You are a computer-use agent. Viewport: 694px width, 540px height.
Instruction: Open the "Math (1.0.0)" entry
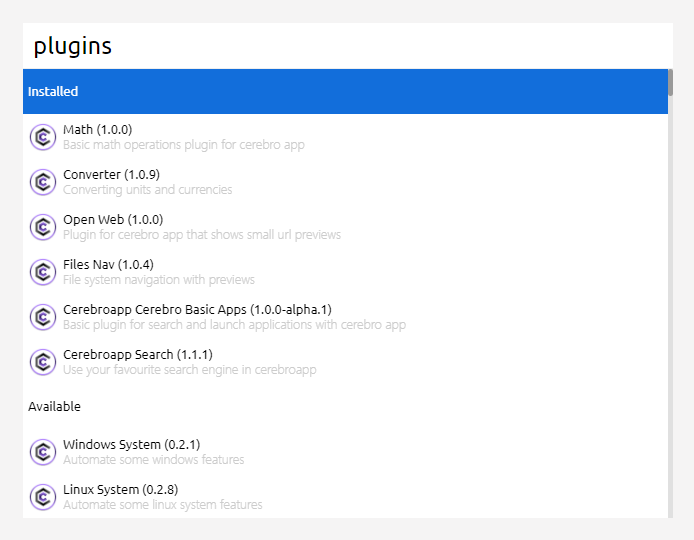point(345,137)
